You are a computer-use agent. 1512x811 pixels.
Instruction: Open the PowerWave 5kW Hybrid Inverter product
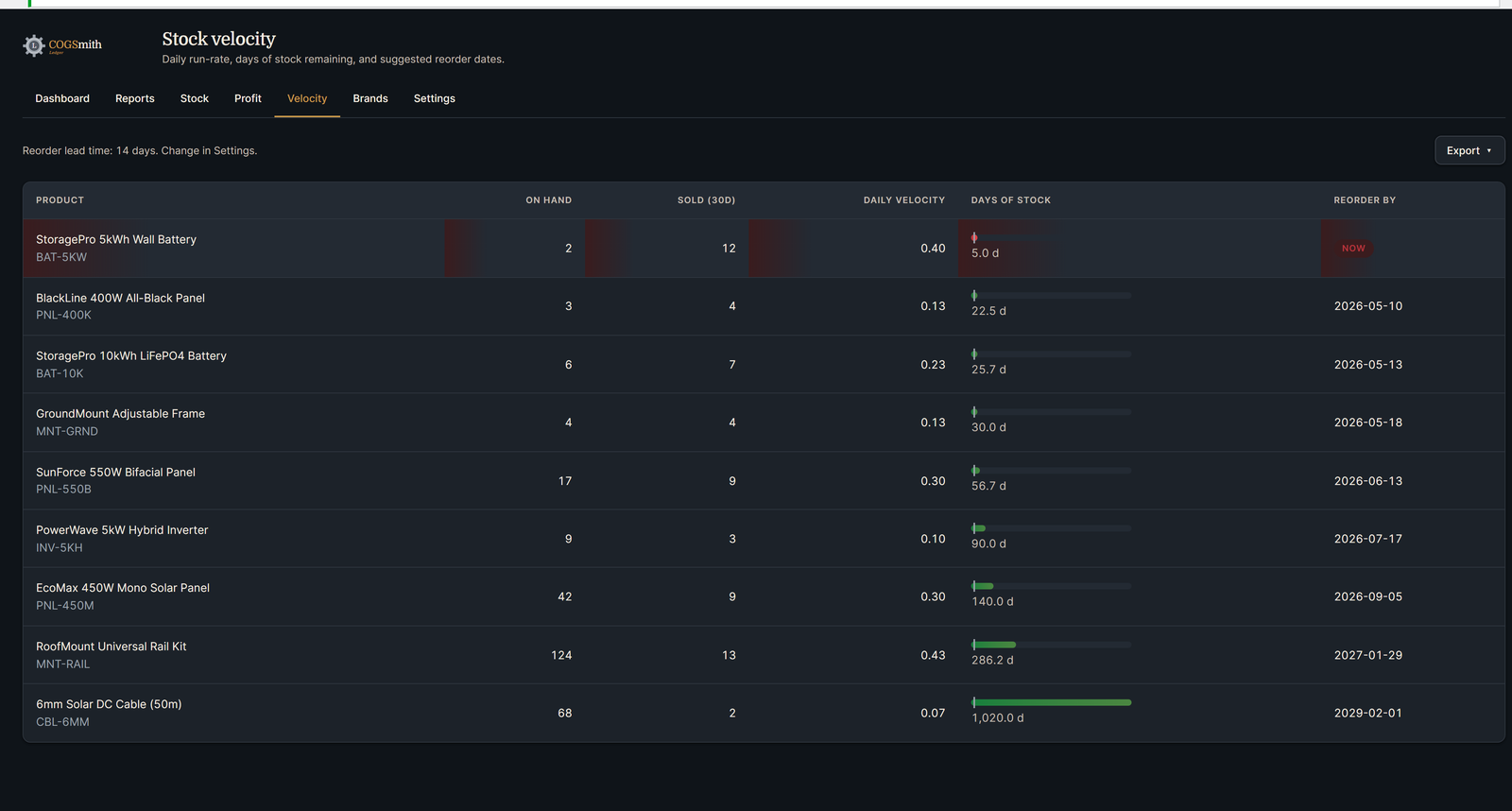coord(122,530)
